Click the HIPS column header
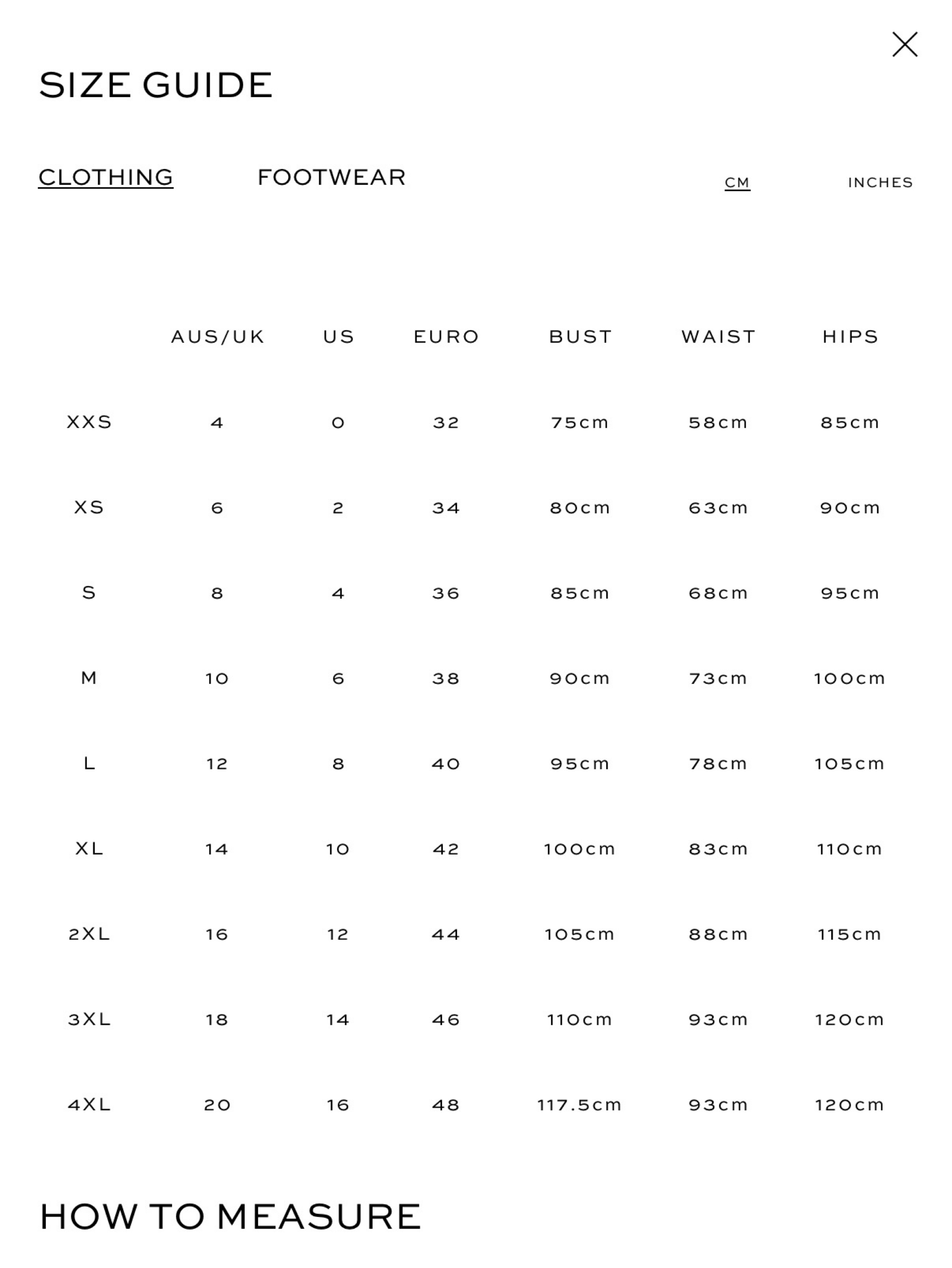 coord(850,336)
